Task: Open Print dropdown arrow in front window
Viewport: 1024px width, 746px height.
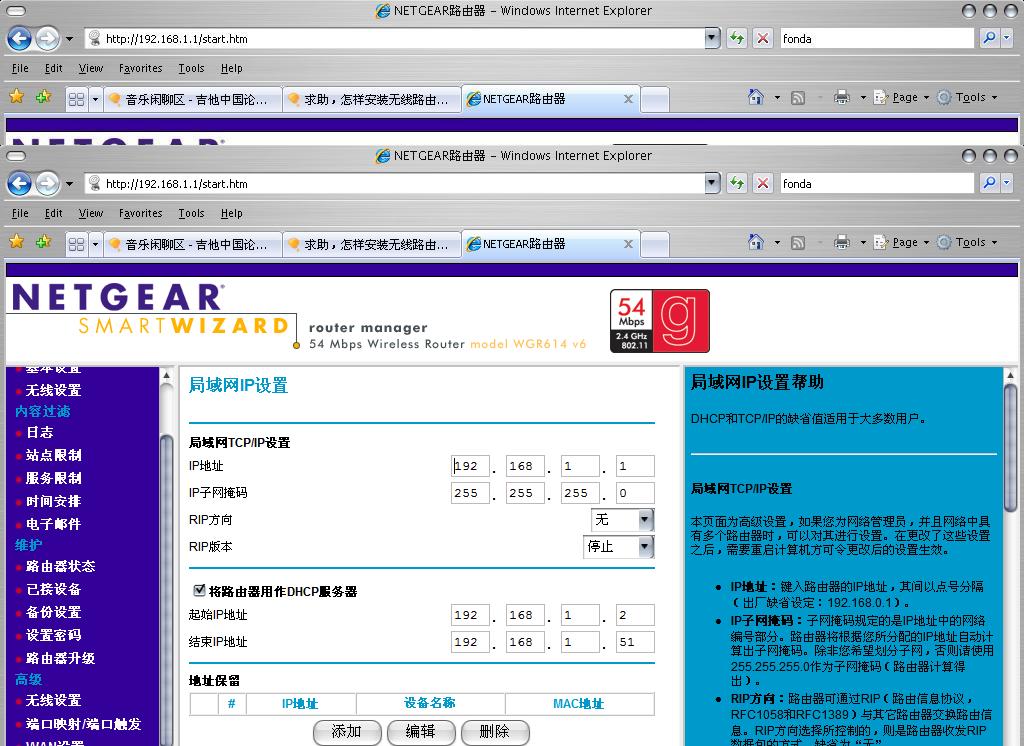Action: tap(863, 242)
